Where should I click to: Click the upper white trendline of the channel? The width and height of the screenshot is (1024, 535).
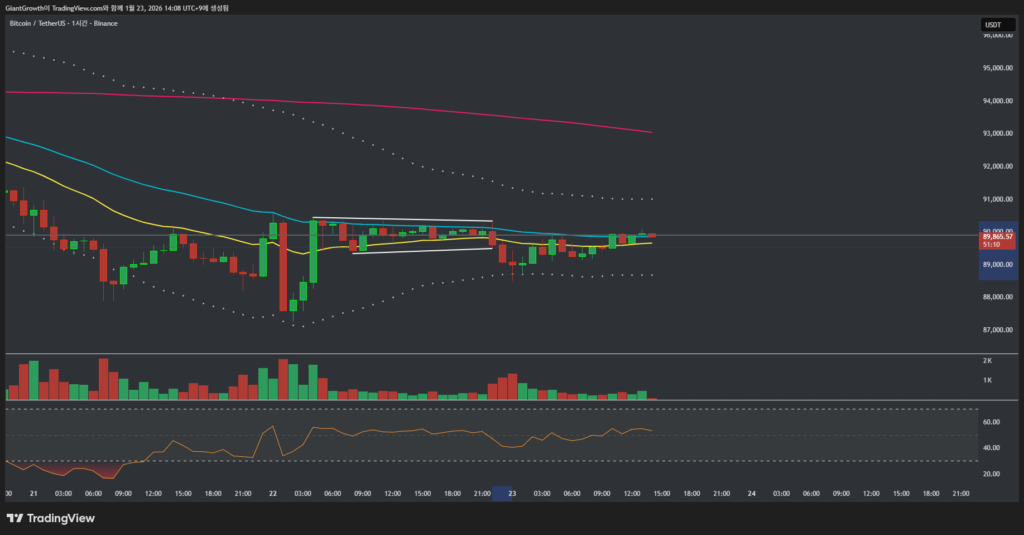pyautogui.click(x=400, y=219)
